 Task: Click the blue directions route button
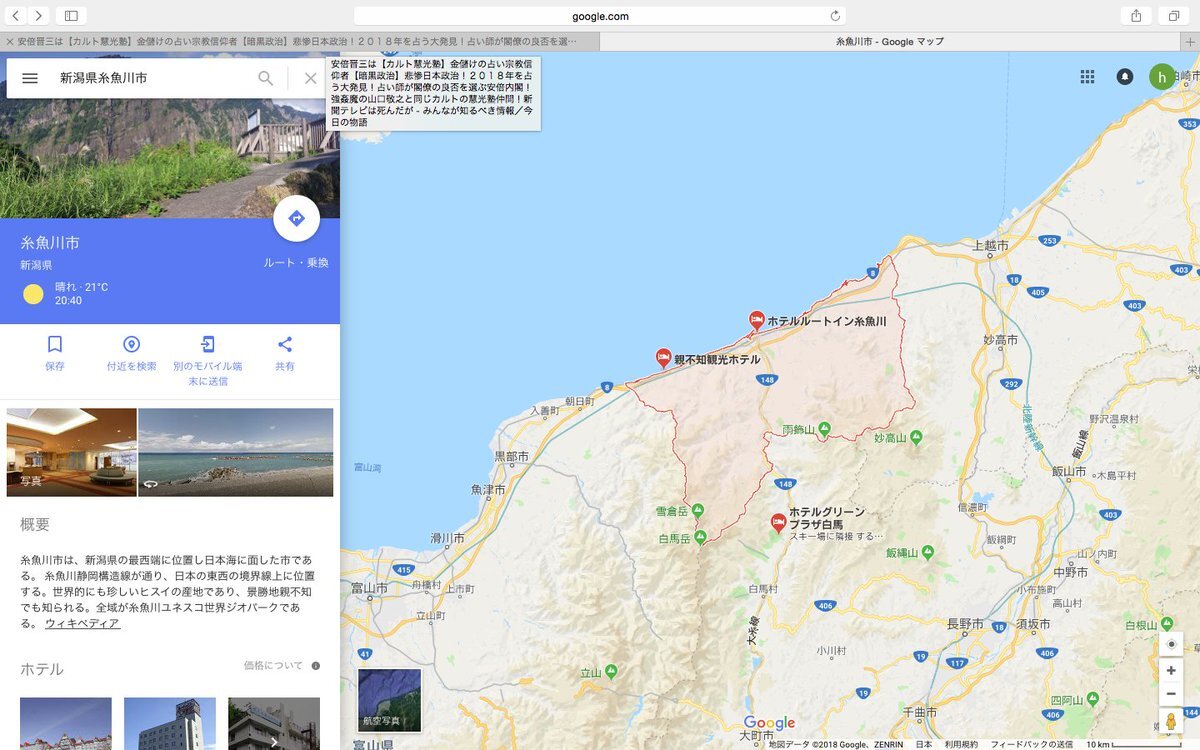click(x=296, y=219)
